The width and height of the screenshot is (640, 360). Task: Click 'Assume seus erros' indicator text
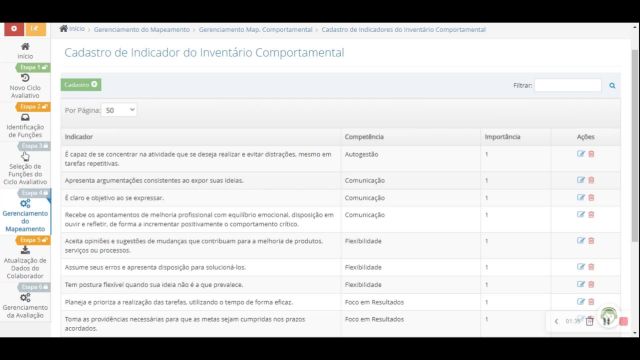(155, 267)
